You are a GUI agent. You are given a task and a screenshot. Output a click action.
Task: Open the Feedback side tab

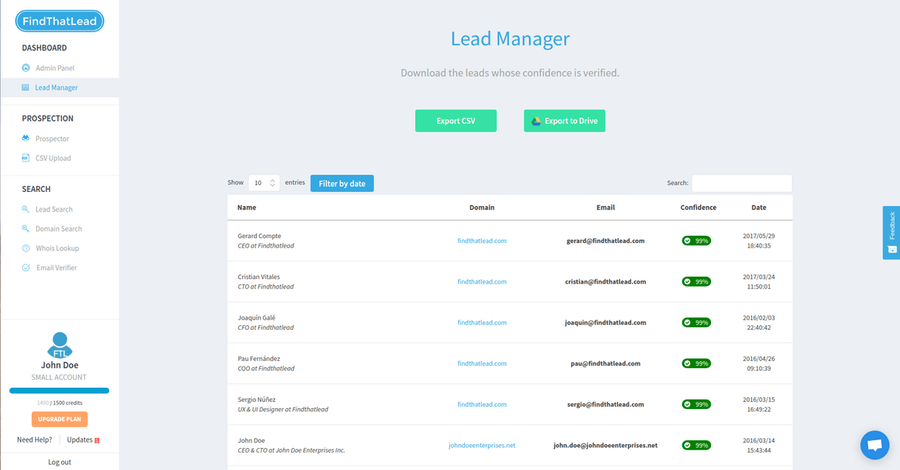coord(891,232)
